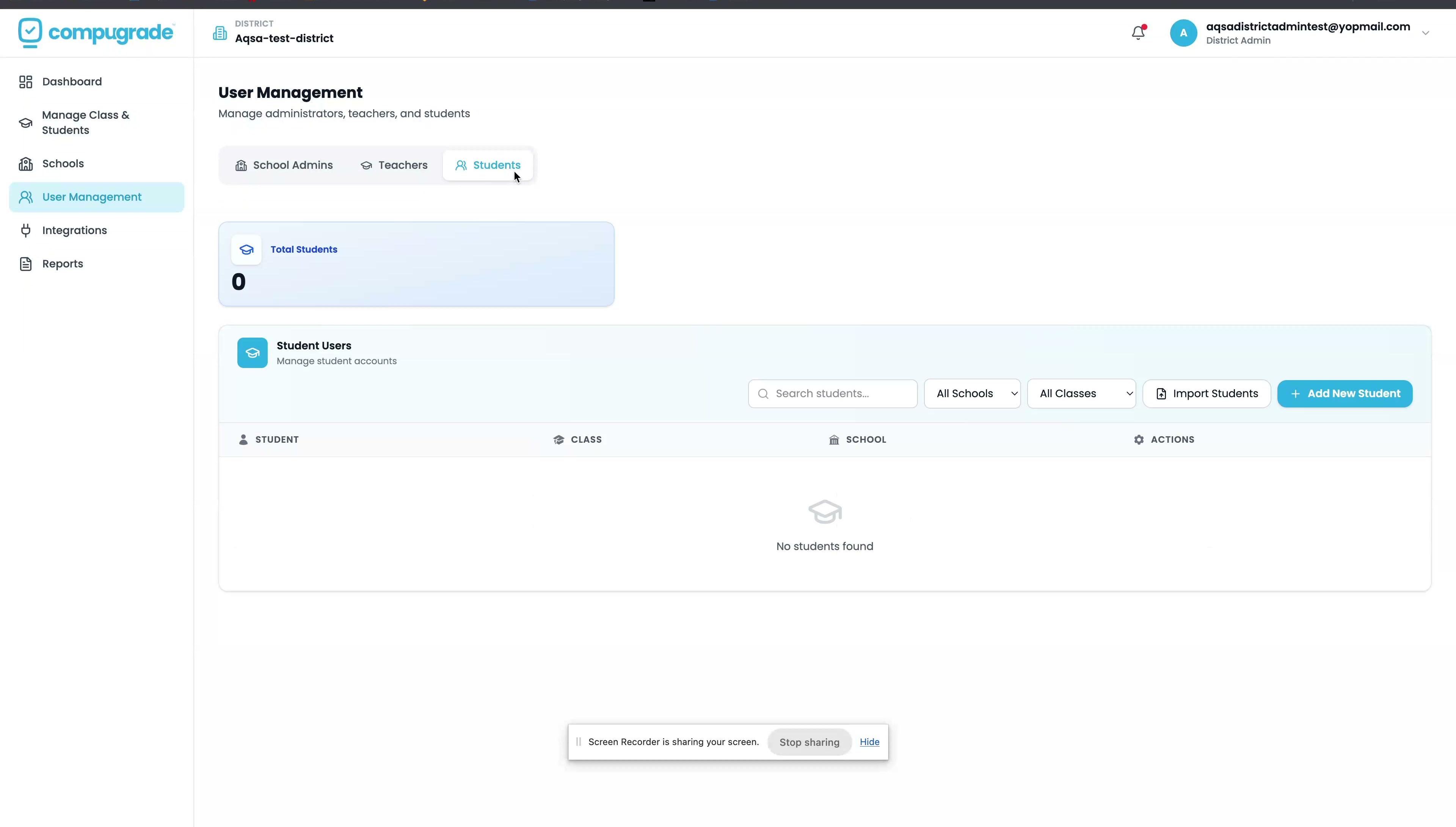Open the All Schools filter dropdown
The image size is (1456, 827).
click(972, 394)
